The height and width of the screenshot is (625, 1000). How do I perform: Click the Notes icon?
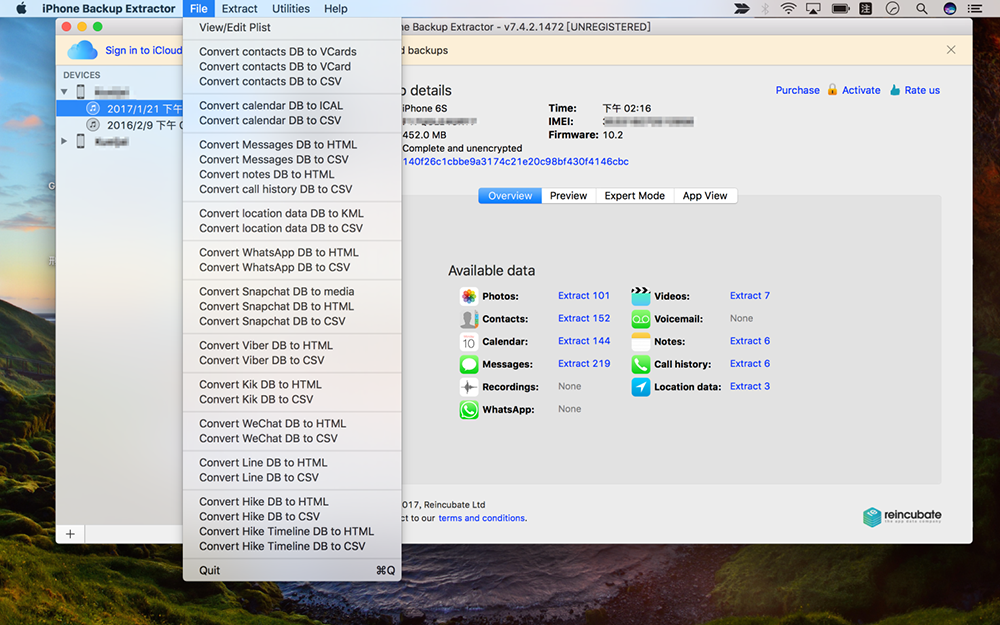pos(640,342)
